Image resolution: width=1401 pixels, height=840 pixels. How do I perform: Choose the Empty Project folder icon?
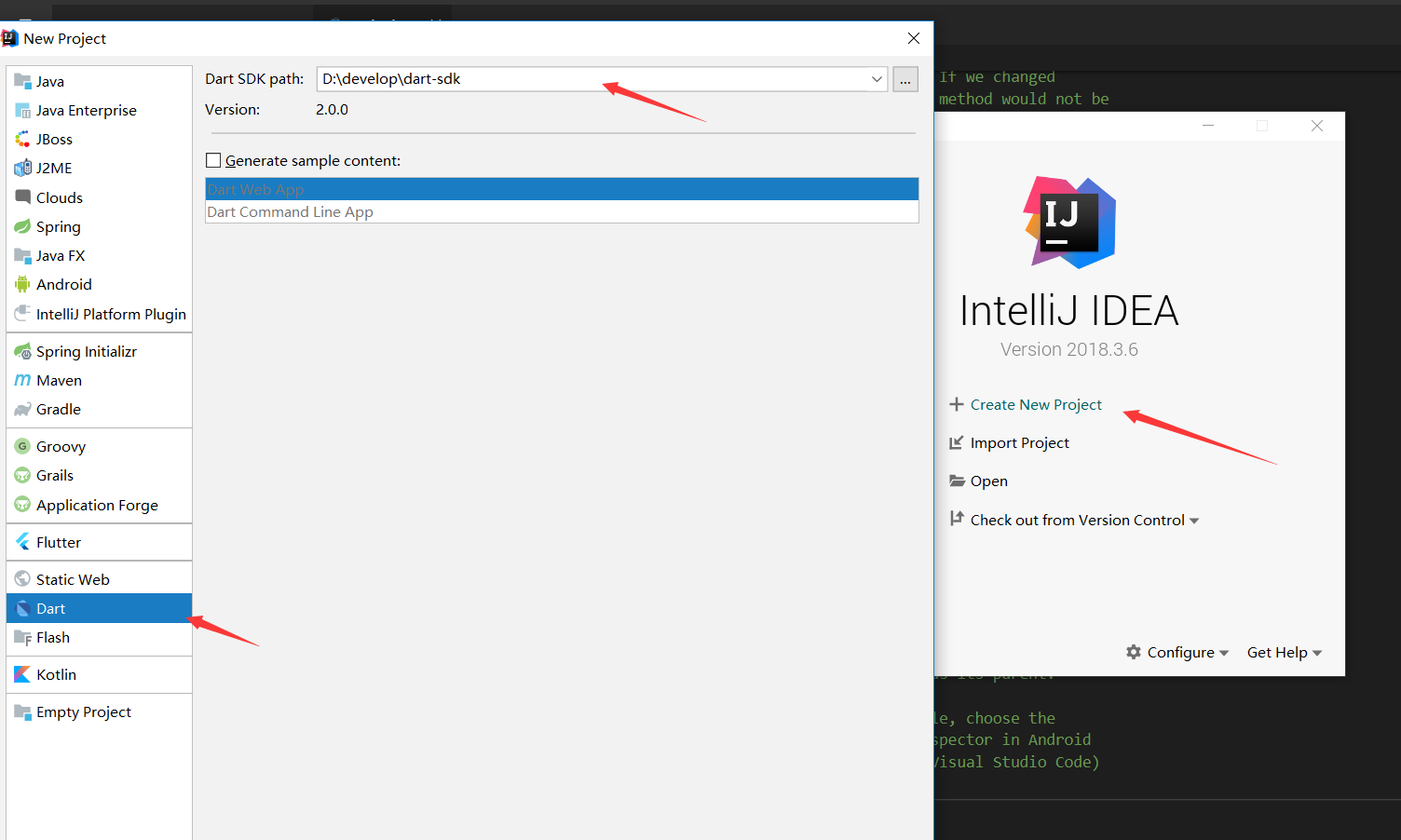tap(22, 711)
